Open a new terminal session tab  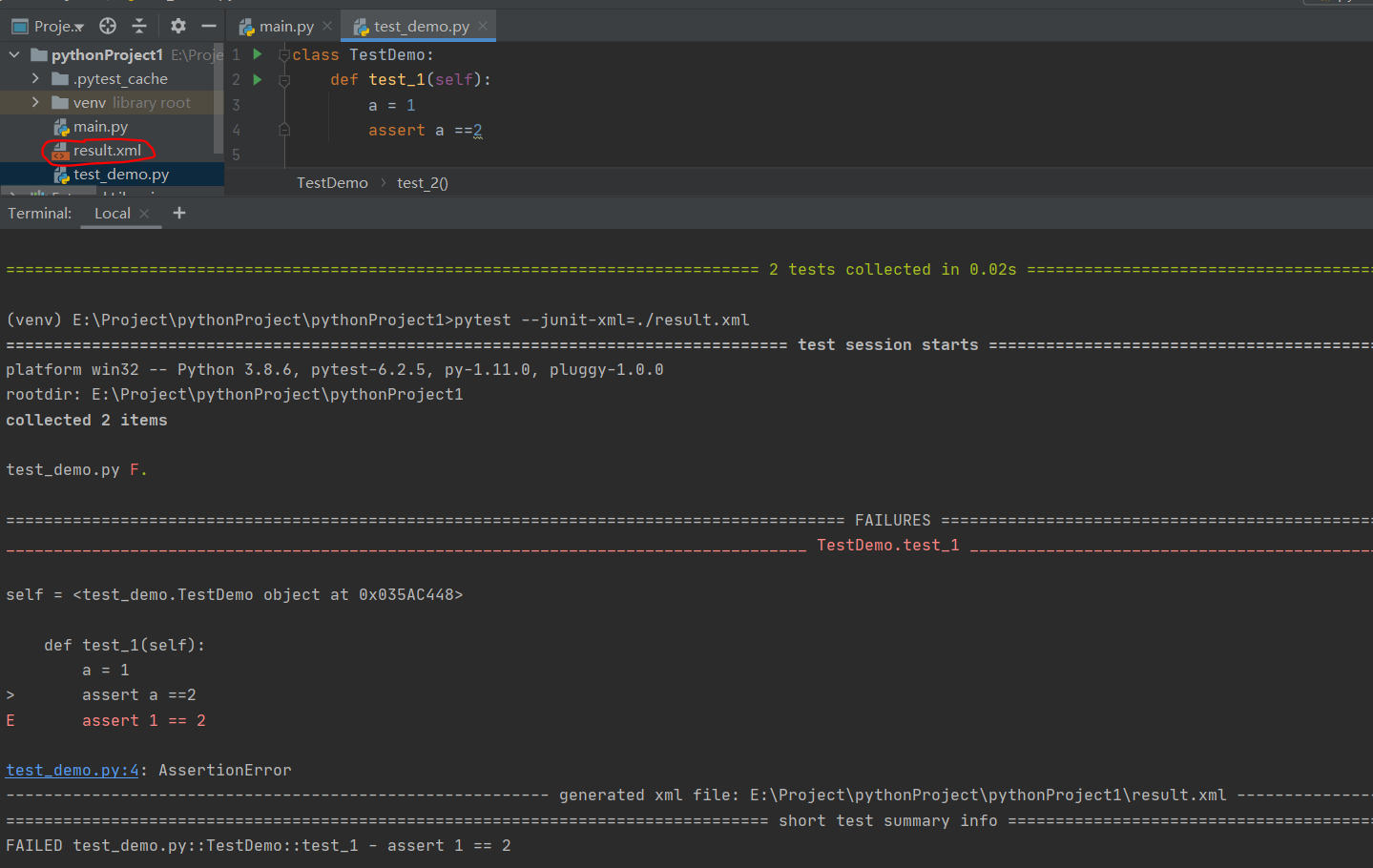[179, 213]
